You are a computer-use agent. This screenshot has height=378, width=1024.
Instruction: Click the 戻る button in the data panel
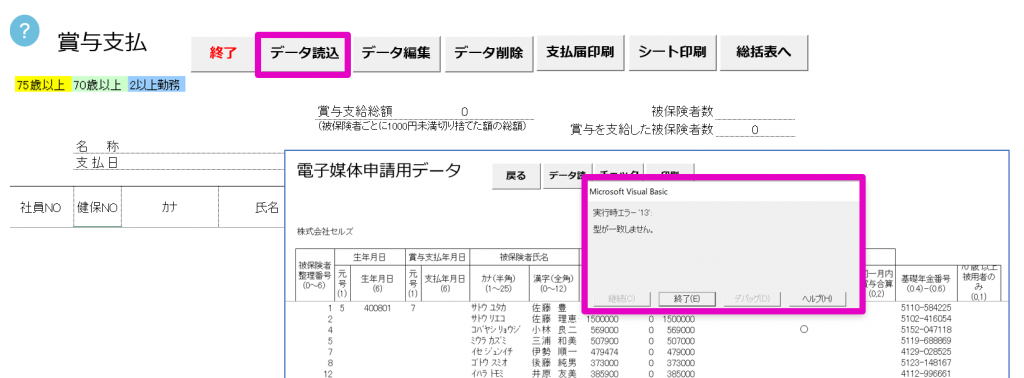click(515, 176)
